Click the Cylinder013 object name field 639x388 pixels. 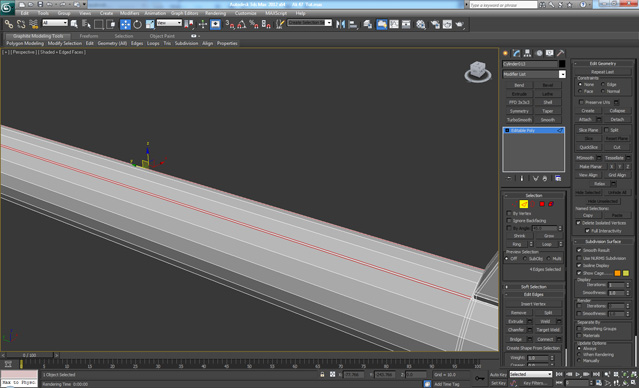pos(529,64)
